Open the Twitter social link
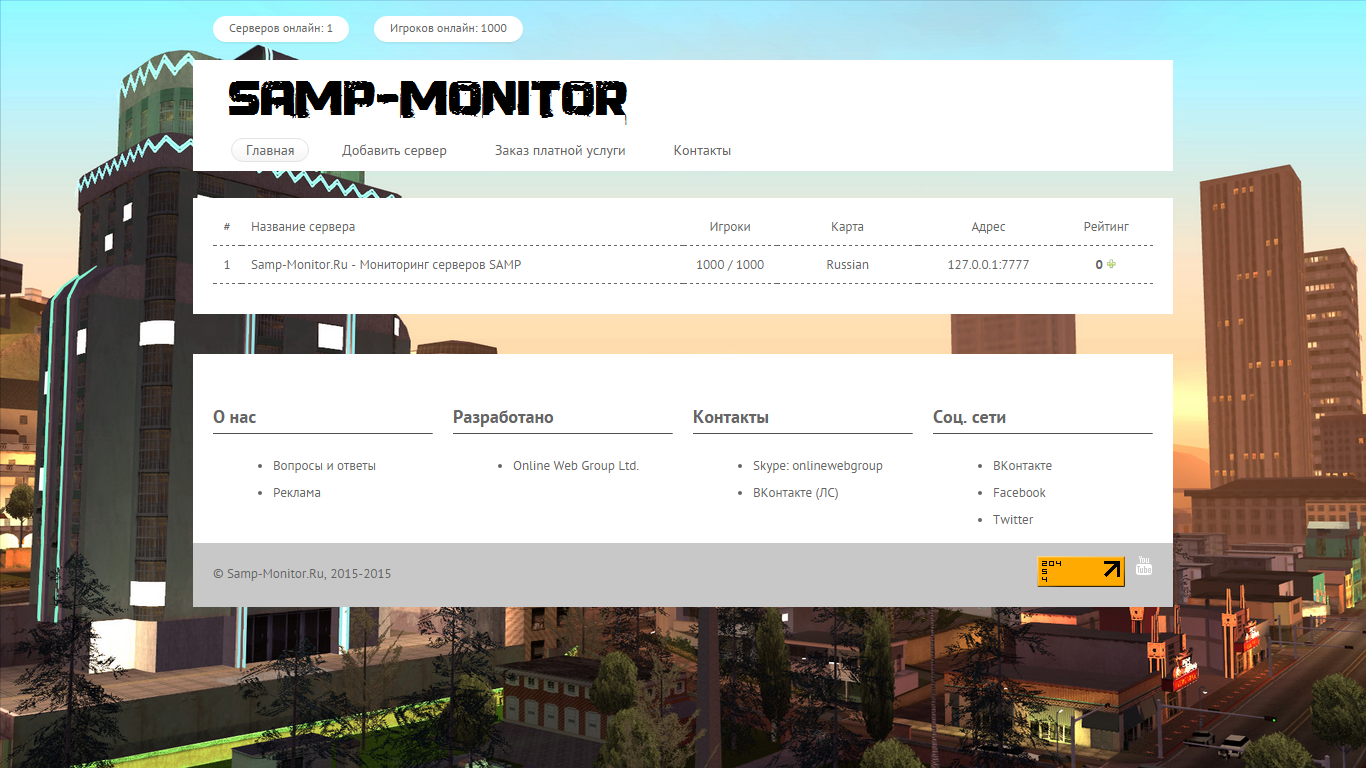This screenshot has height=768, width=1366. pyautogui.click(x=1014, y=519)
